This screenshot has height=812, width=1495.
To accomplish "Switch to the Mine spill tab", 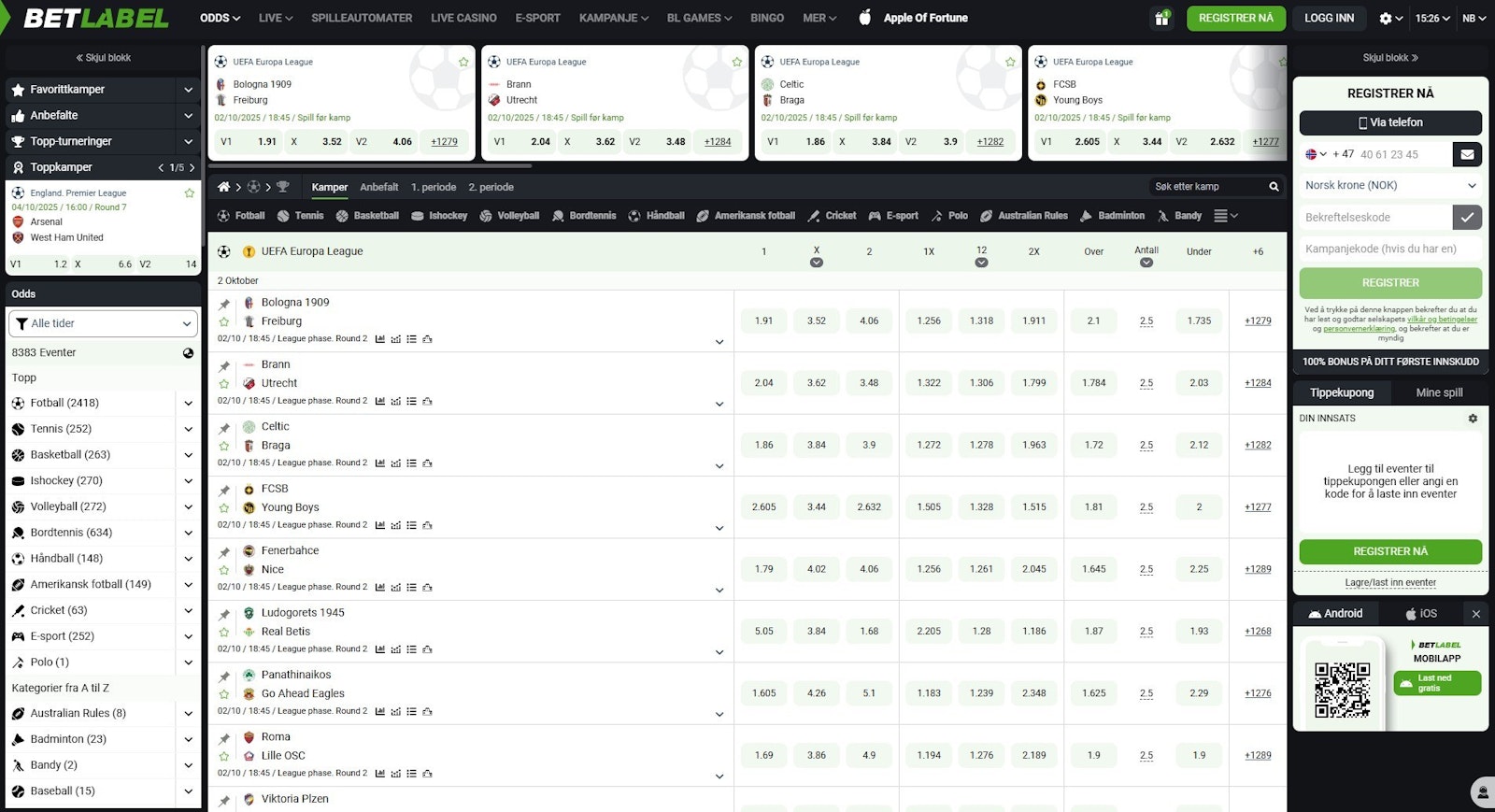I will (x=1439, y=392).
